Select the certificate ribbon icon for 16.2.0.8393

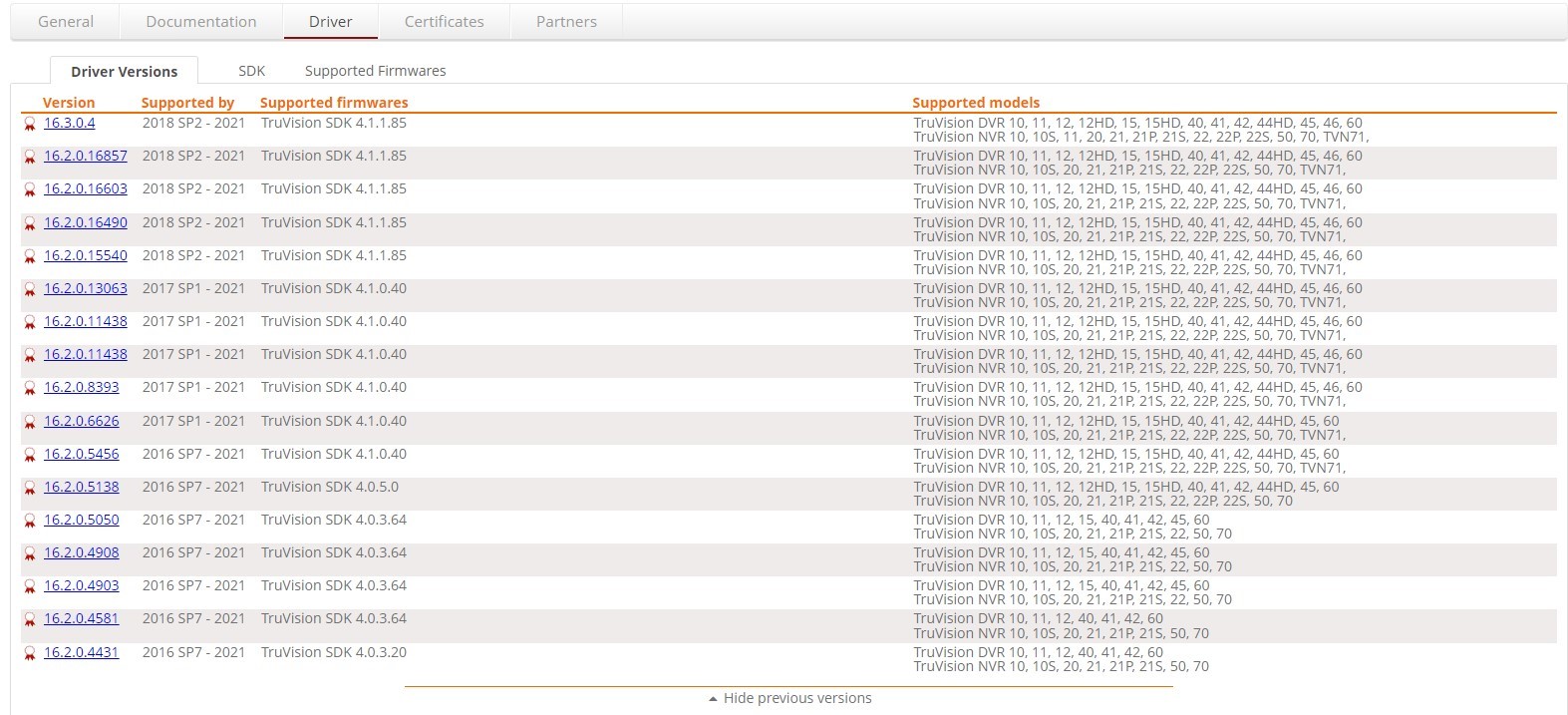tap(30, 389)
